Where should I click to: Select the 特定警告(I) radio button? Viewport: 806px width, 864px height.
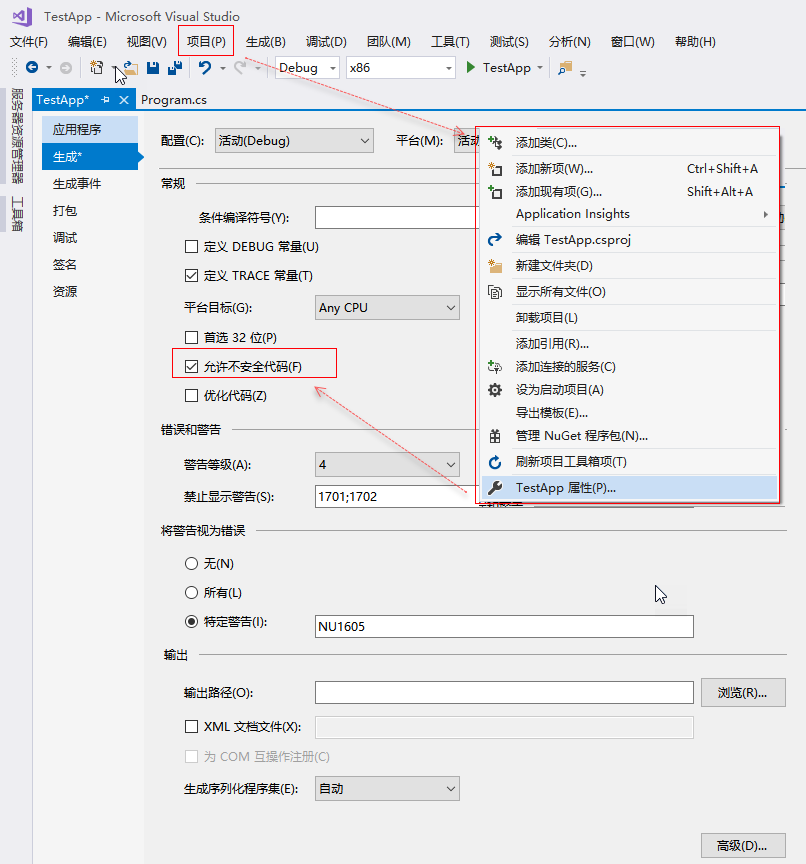[x=191, y=622]
